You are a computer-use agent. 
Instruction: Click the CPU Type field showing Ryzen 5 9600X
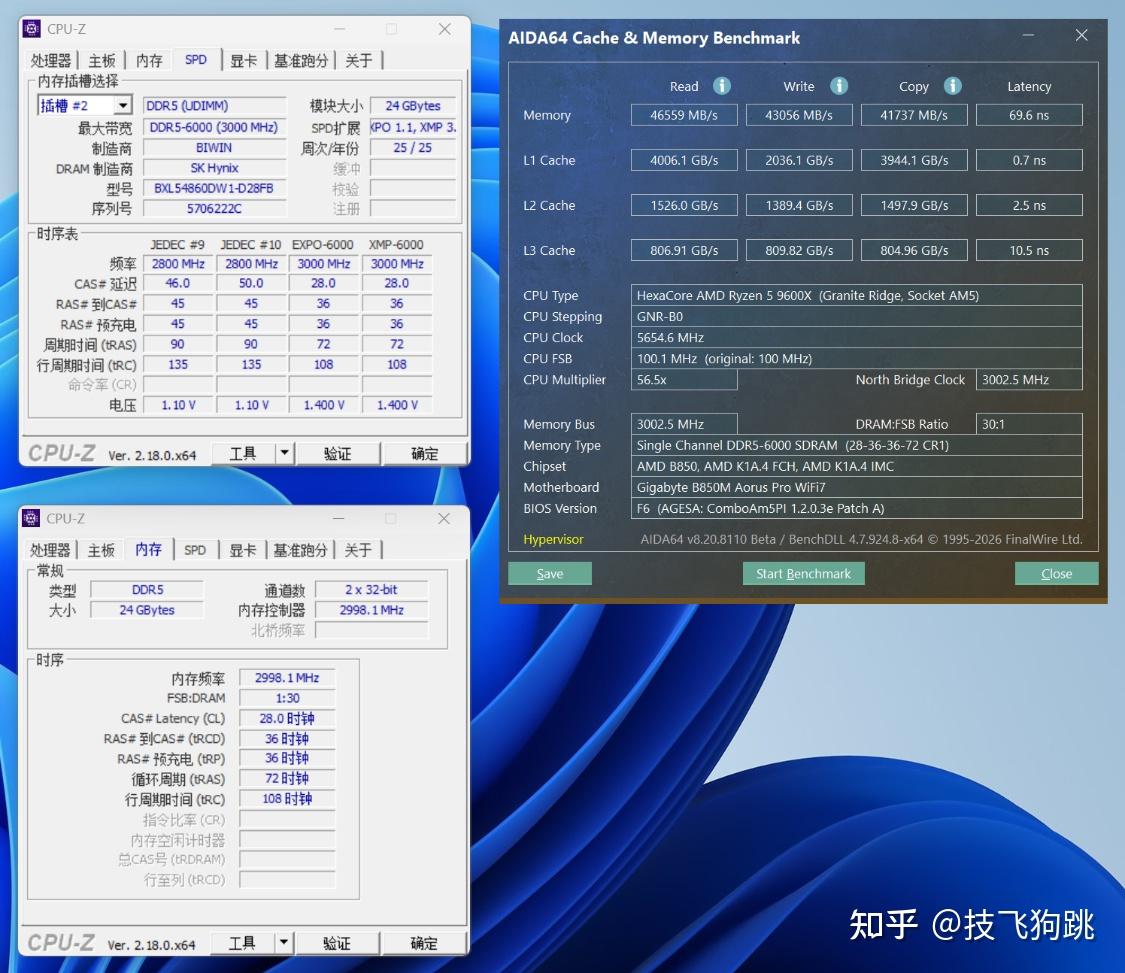(x=857, y=295)
